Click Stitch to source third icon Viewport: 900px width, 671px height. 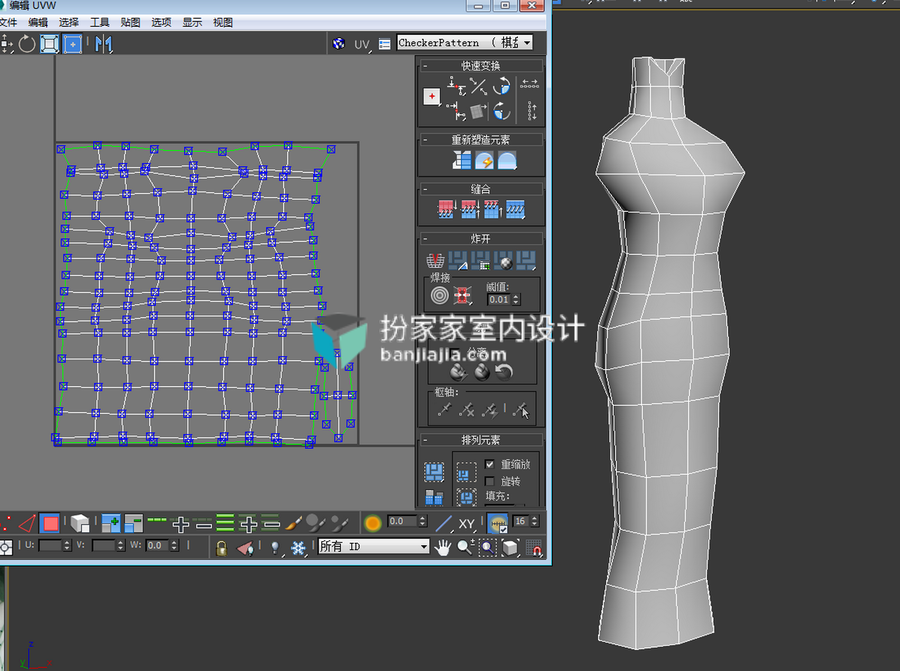pyautogui.click(x=493, y=210)
